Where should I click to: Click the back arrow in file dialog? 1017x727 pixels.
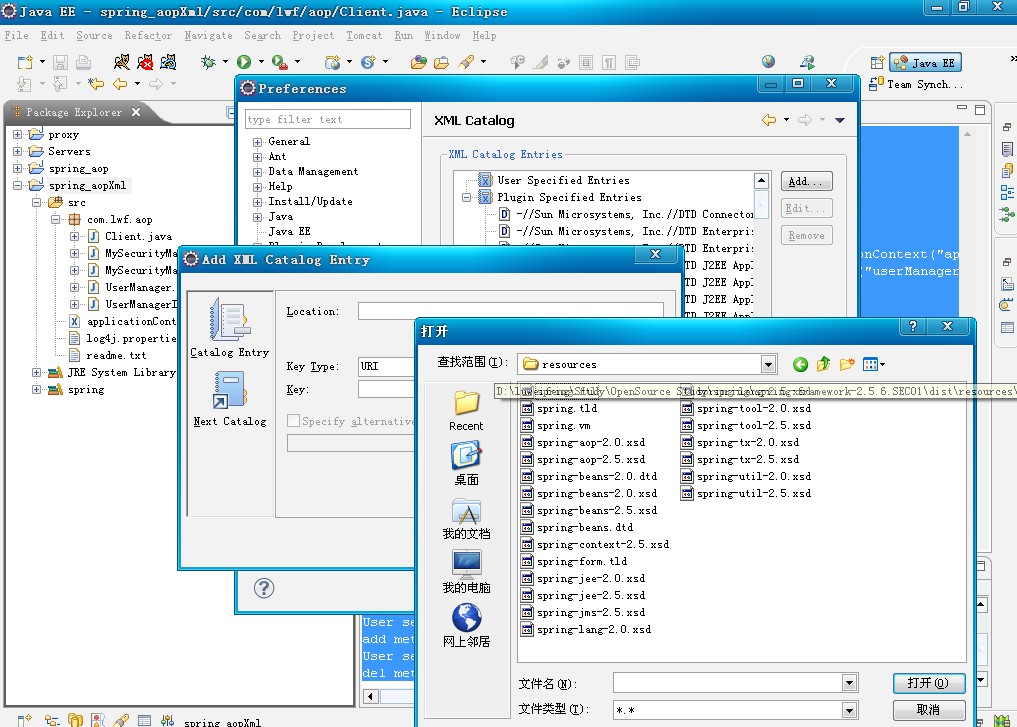coord(800,365)
